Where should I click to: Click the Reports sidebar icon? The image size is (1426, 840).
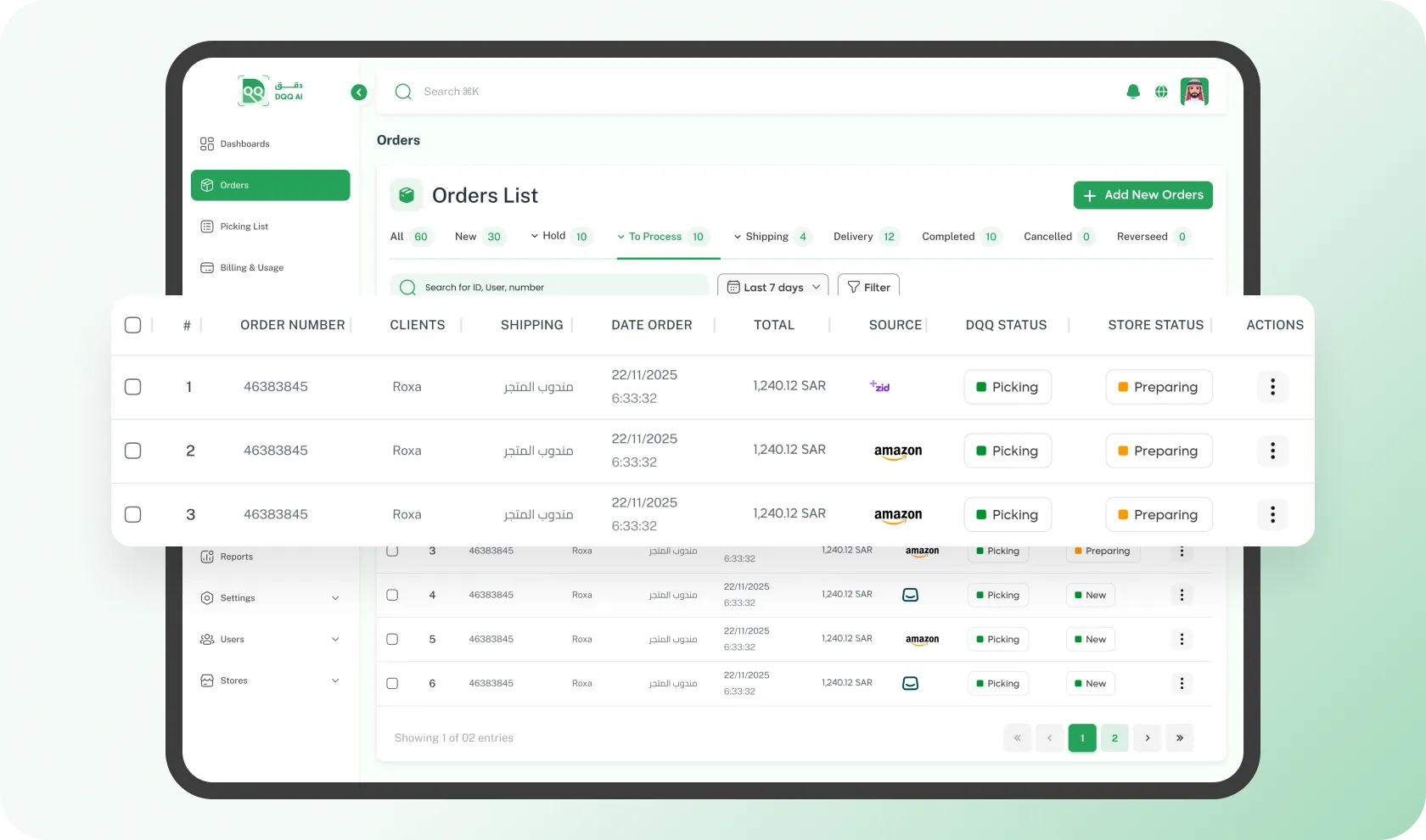click(207, 557)
